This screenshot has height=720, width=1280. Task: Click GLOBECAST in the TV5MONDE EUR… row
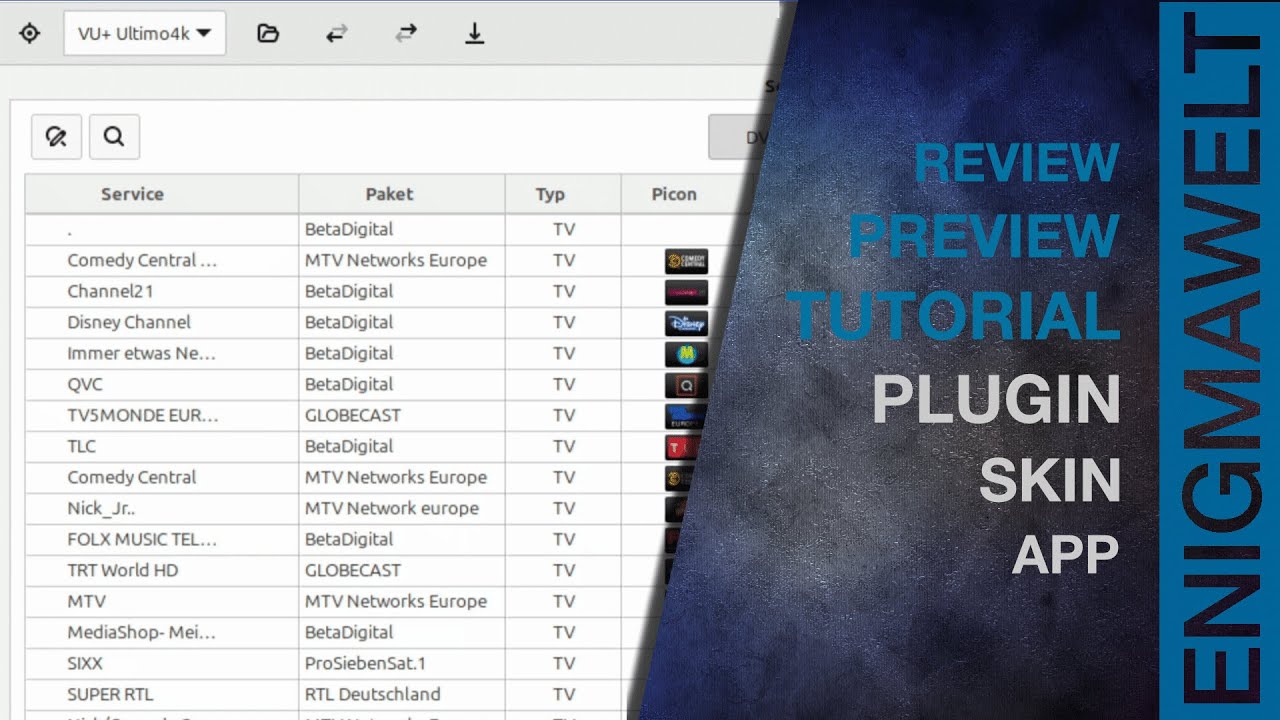point(353,415)
